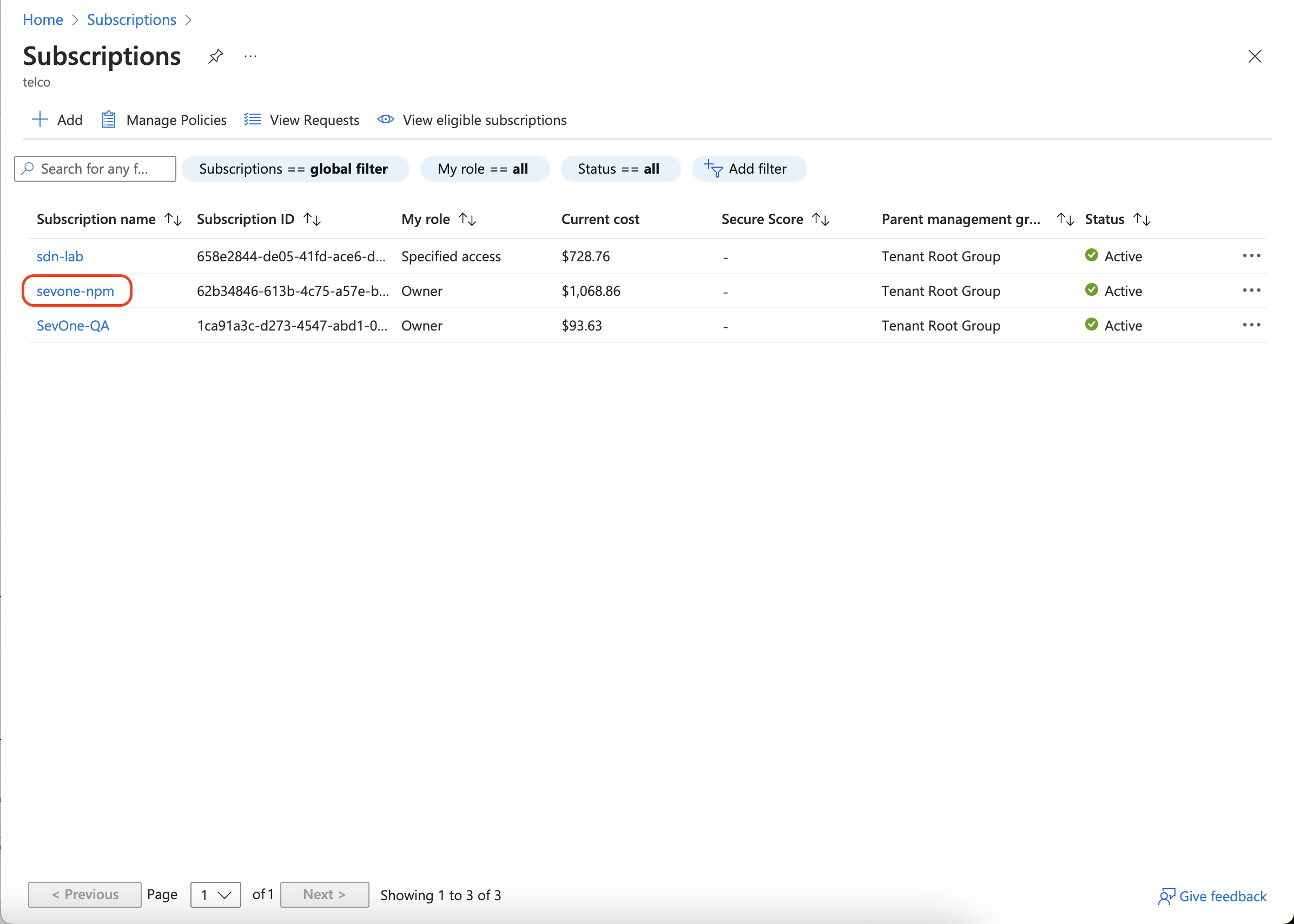Pin the Subscriptions blade to dashboard

[x=215, y=56]
